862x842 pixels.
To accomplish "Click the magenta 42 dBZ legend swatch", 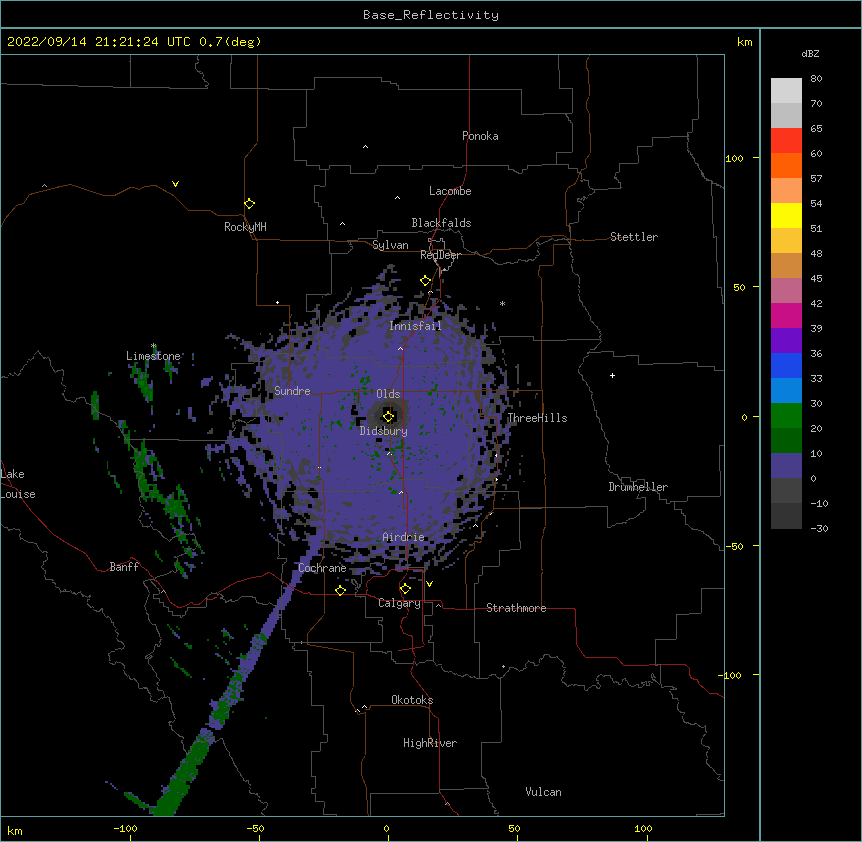I will point(786,315).
